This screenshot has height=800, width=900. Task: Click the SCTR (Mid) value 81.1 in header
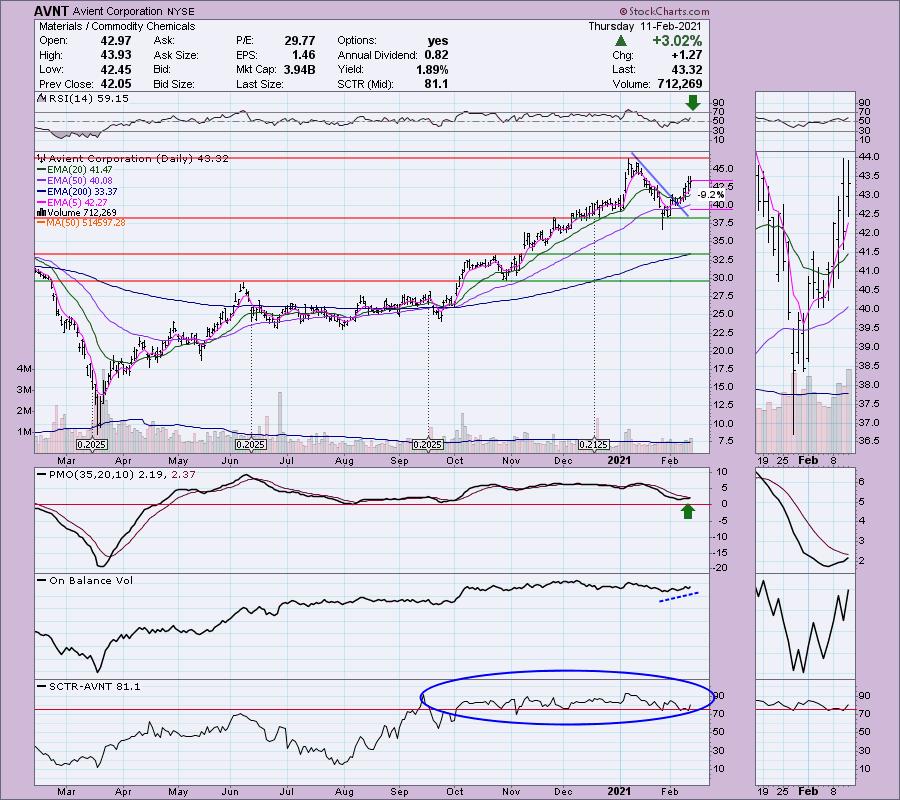click(437, 84)
